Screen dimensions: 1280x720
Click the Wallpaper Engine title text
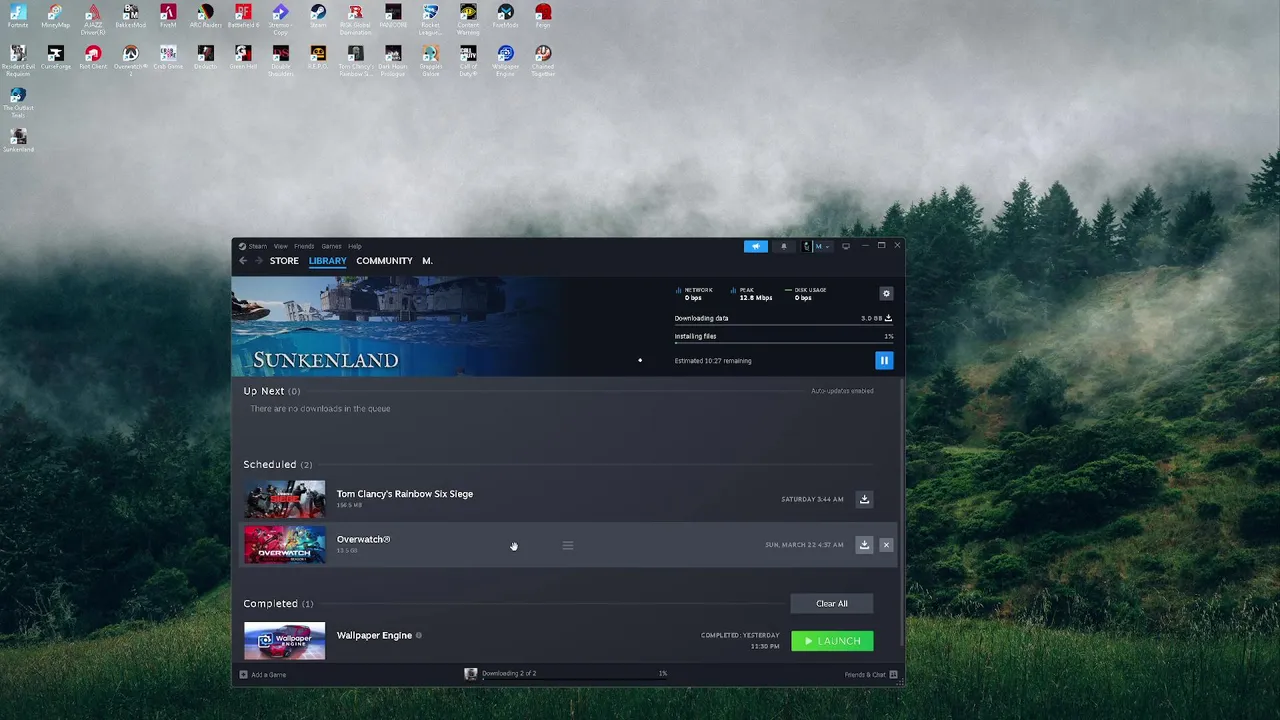(x=374, y=636)
